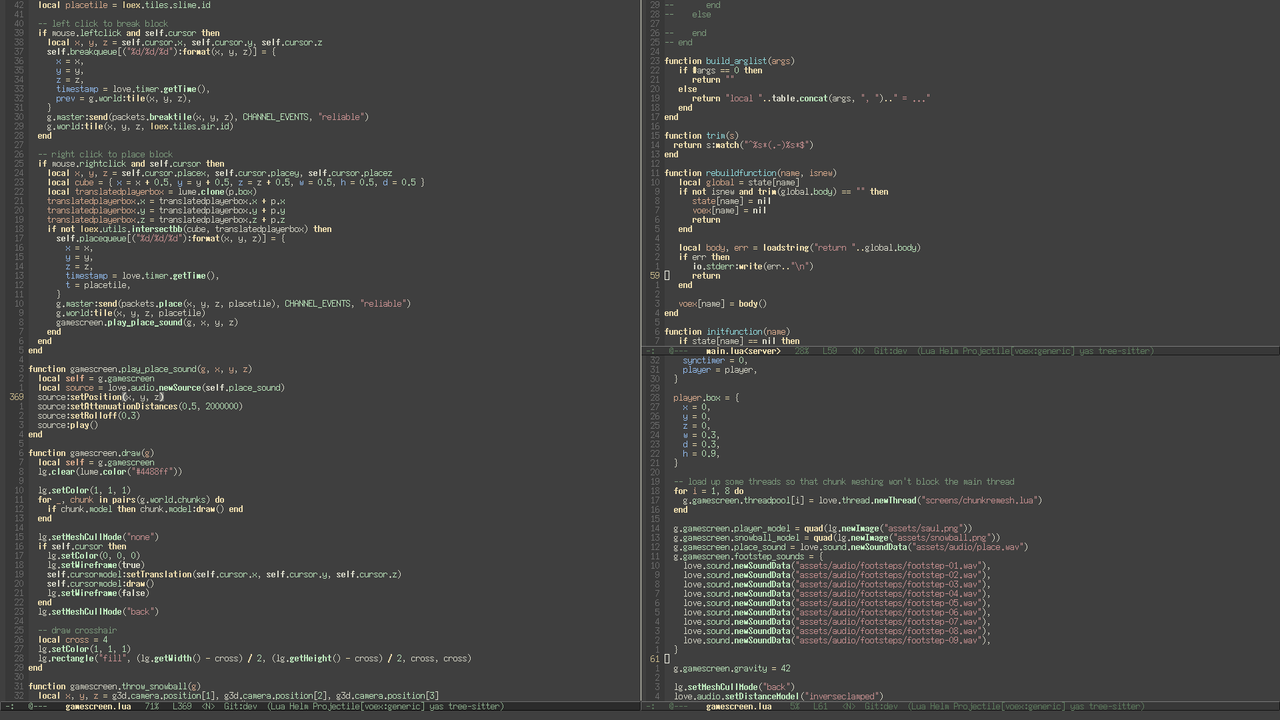The width and height of the screenshot is (1280, 720).
Task: Click Git:dev in the L369 mode line
Action: (x=240, y=706)
